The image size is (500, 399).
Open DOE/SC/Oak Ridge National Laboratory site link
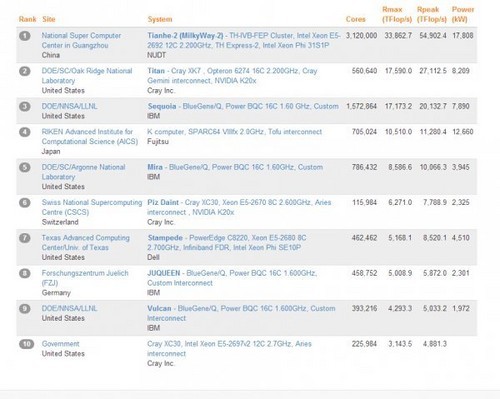tap(87, 76)
